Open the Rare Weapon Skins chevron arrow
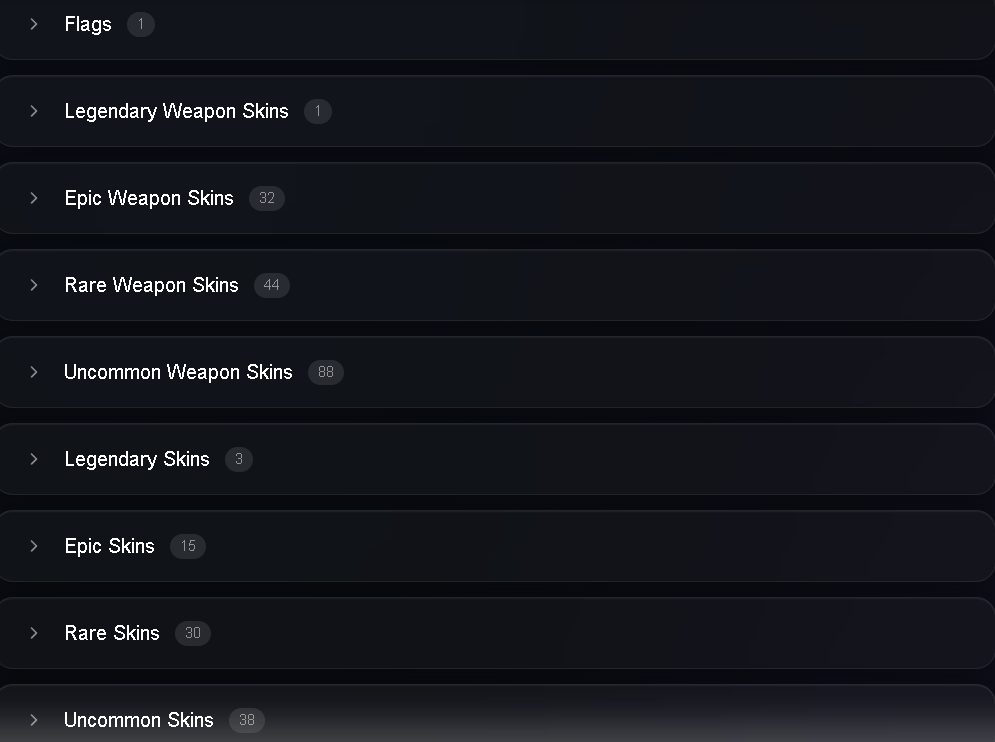This screenshot has width=995, height=742. 34,285
